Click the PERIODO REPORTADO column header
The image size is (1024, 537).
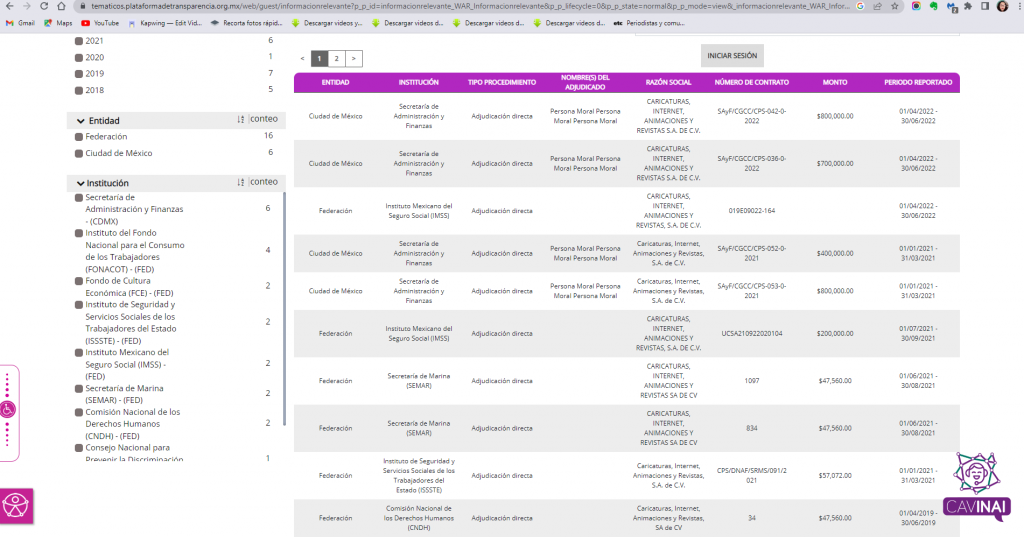(918, 82)
